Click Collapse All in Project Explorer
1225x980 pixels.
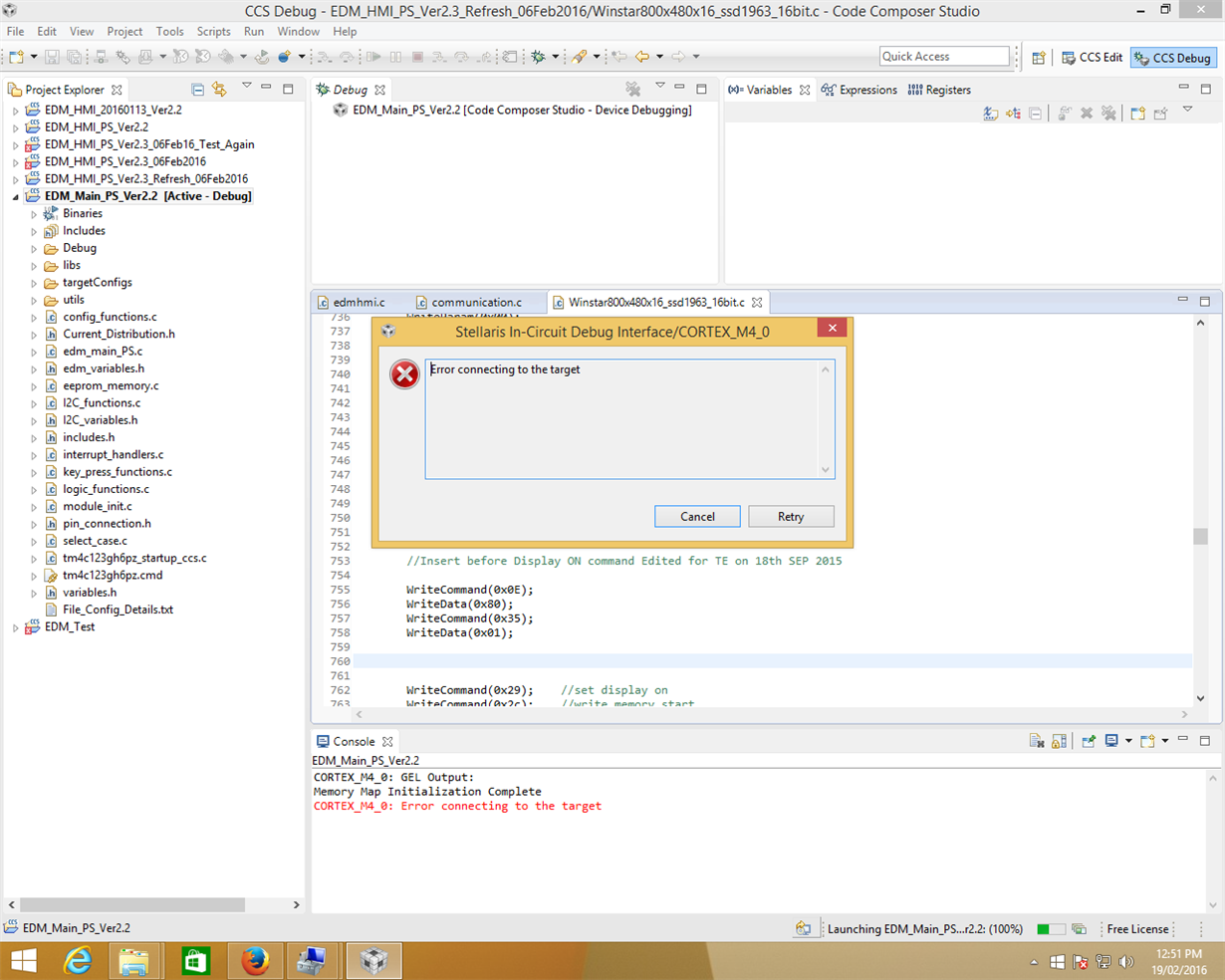(197, 90)
